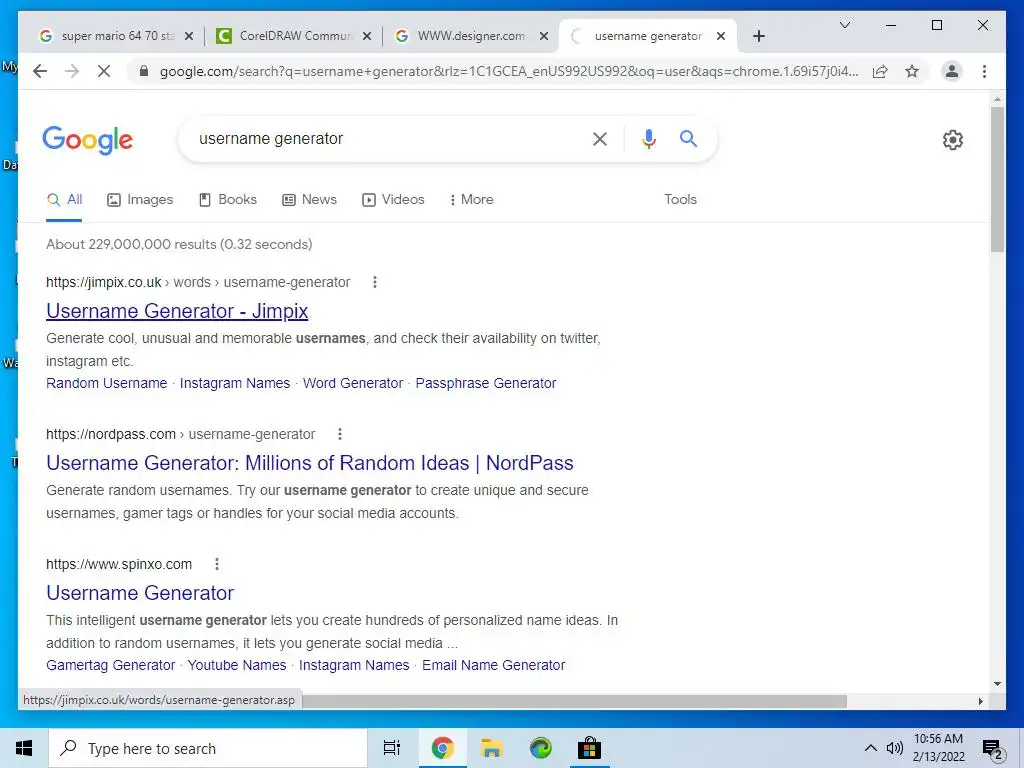The width and height of the screenshot is (1024, 768).
Task: Open the Random Username sitelink
Action: click(x=106, y=383)
